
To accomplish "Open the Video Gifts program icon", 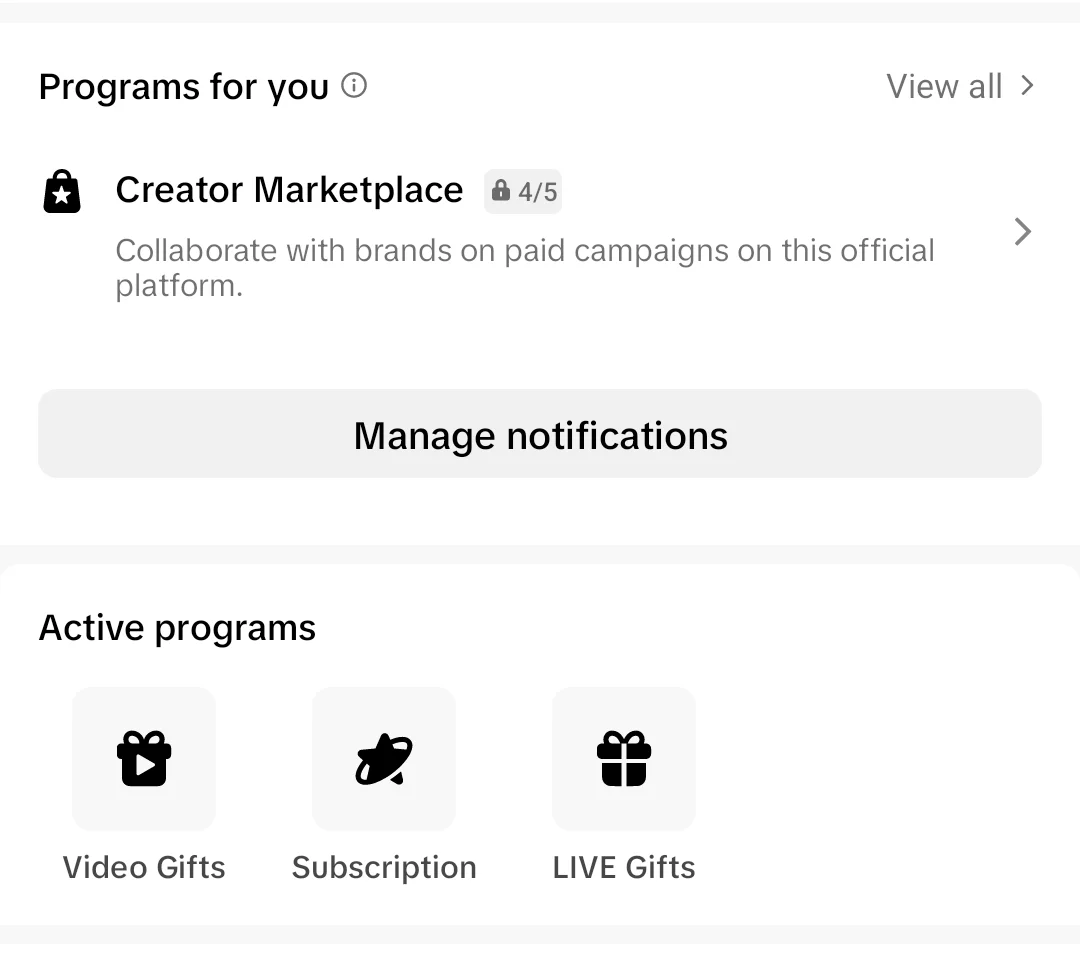I will coord(144,758).
